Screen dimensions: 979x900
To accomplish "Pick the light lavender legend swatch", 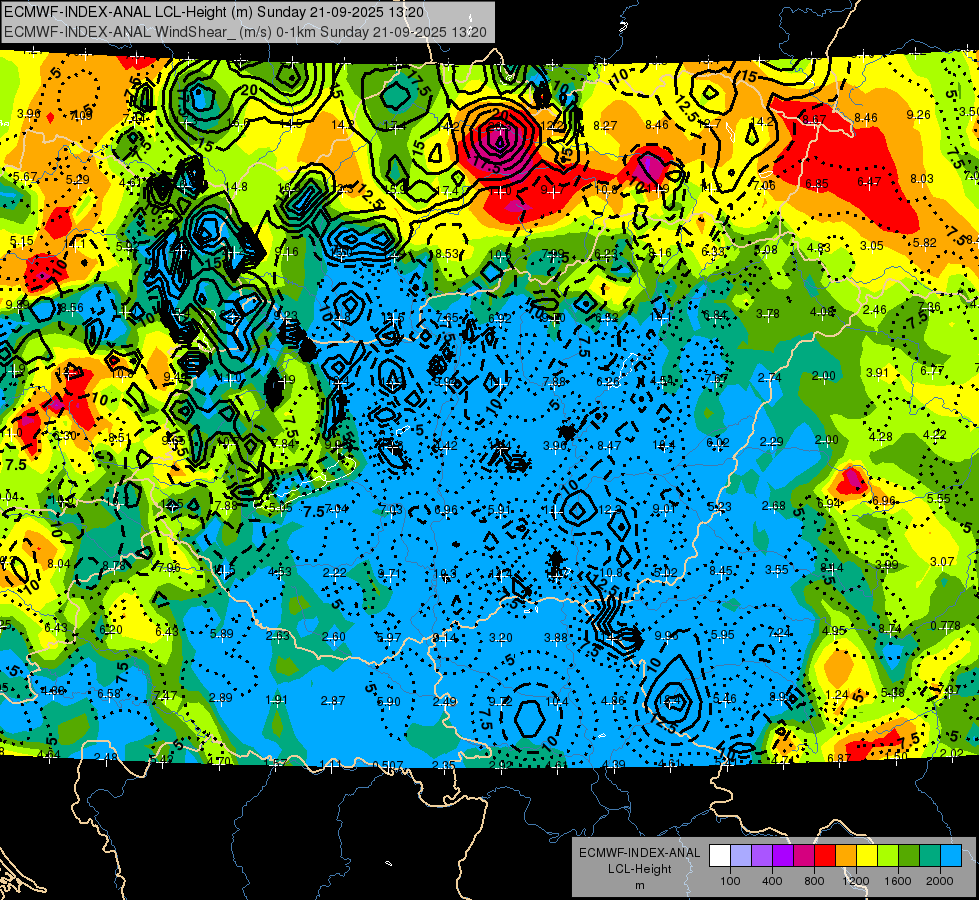I will [741, 856].
